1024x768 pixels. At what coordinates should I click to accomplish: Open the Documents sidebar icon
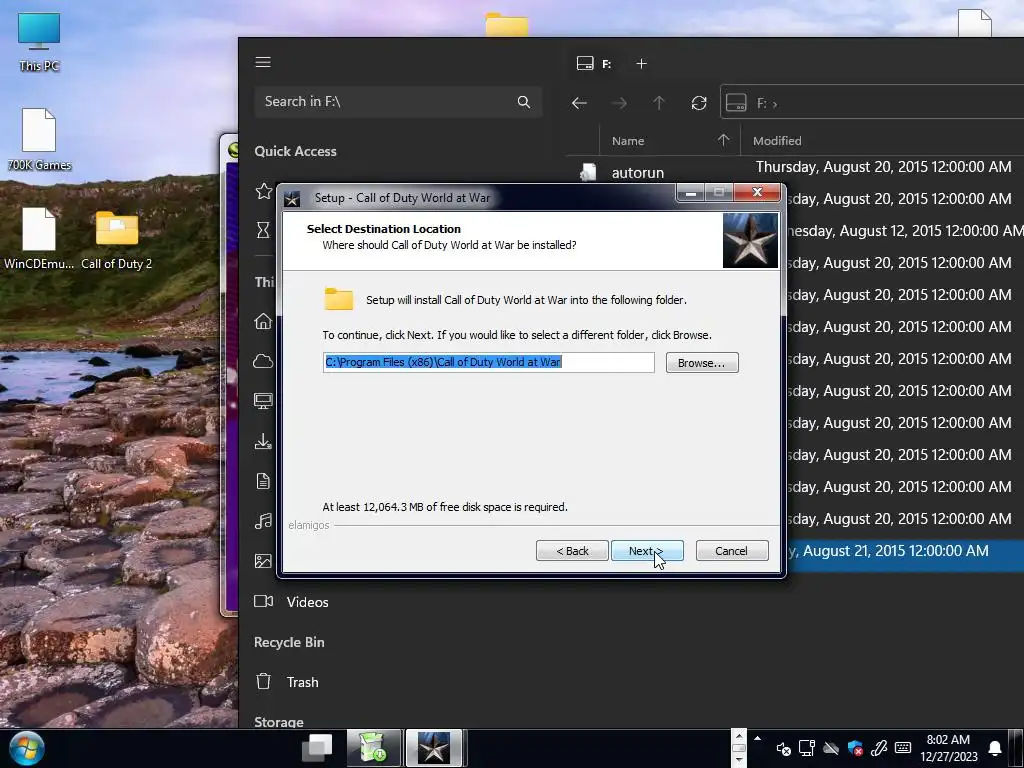point(263,481)
